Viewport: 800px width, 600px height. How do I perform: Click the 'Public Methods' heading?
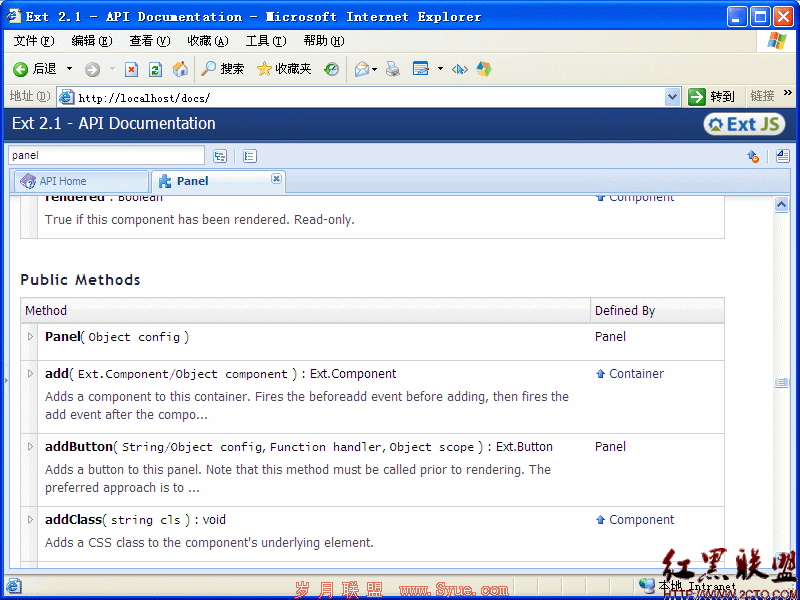click(x=80, y=280)
